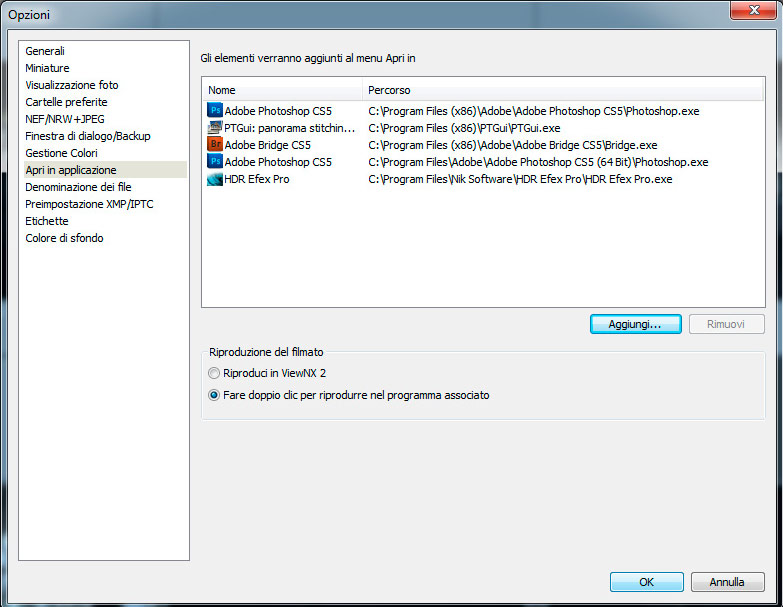The height and width of the screenshot is (607, 783).
Task: Sort the list by the Percorso column header
Action: (563, 90)
